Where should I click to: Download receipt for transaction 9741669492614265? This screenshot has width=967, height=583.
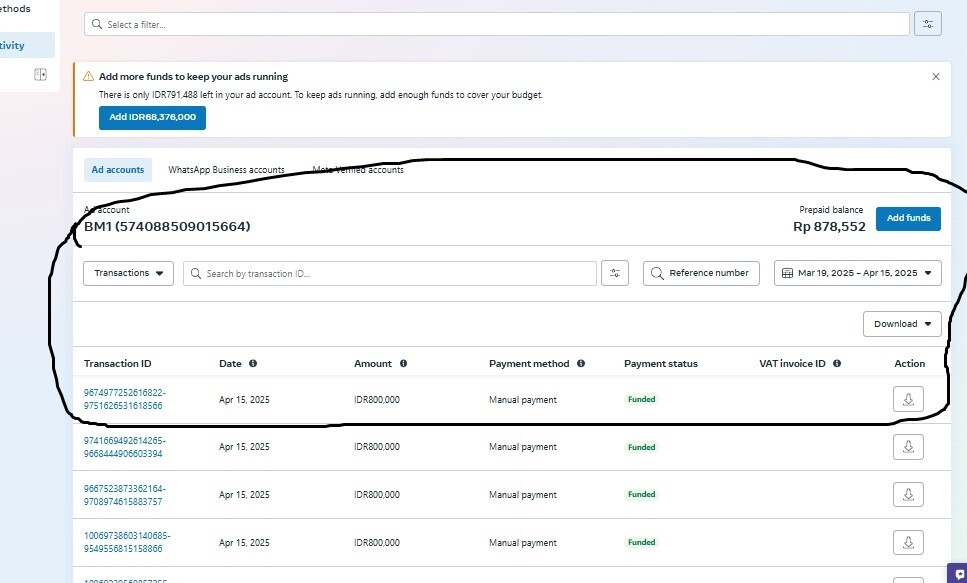[908, 447]
